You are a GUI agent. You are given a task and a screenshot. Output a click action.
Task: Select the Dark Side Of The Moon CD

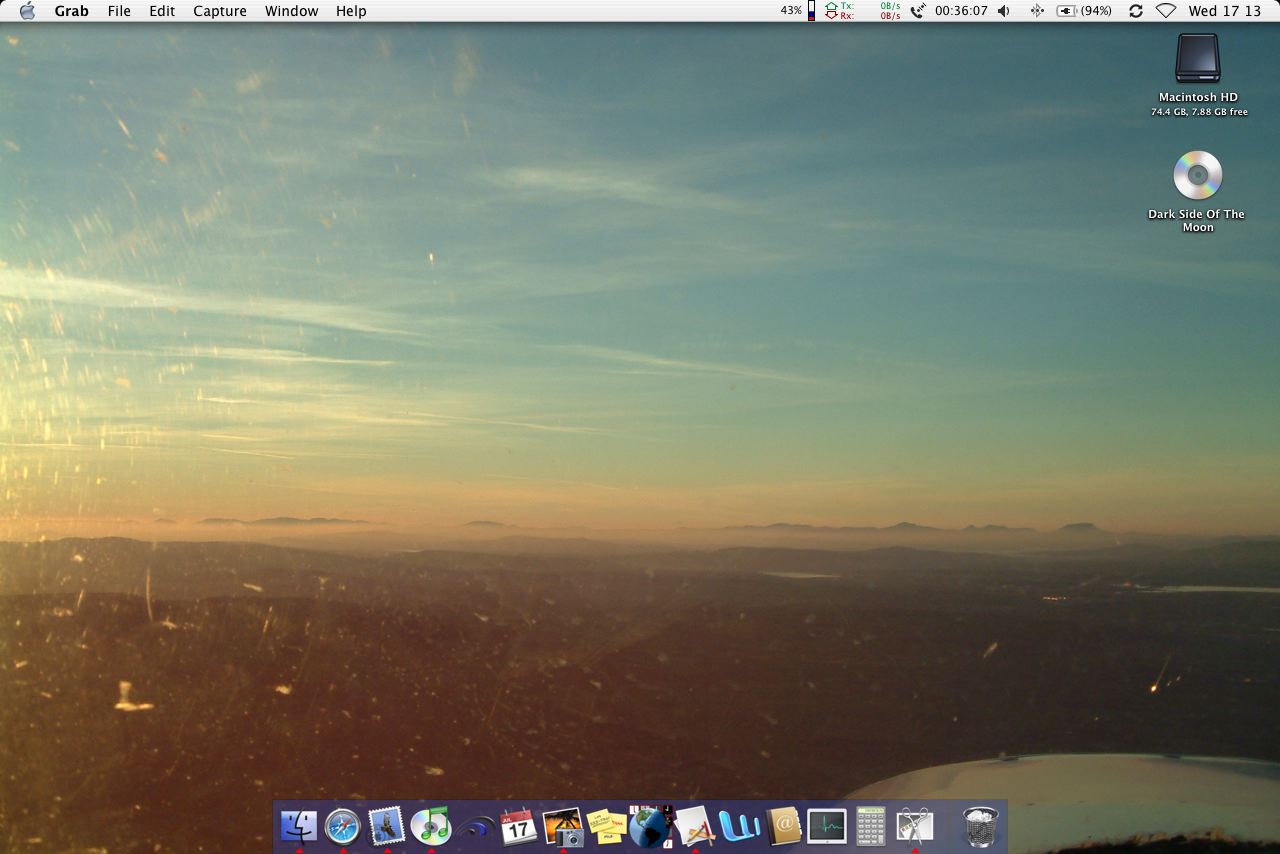(1198, 176)
